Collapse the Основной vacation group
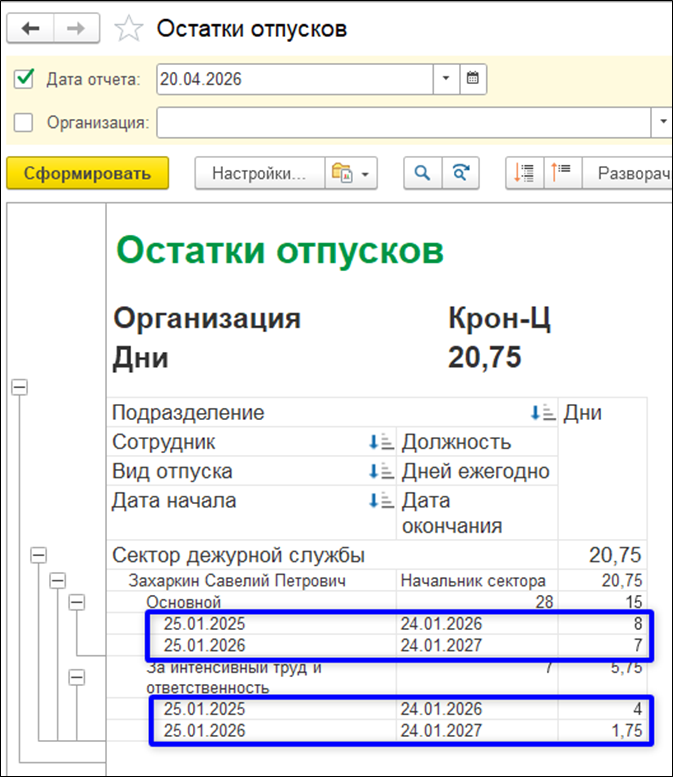Image resolution: width=673 pixels, height=777 pixels. (76, 602)
